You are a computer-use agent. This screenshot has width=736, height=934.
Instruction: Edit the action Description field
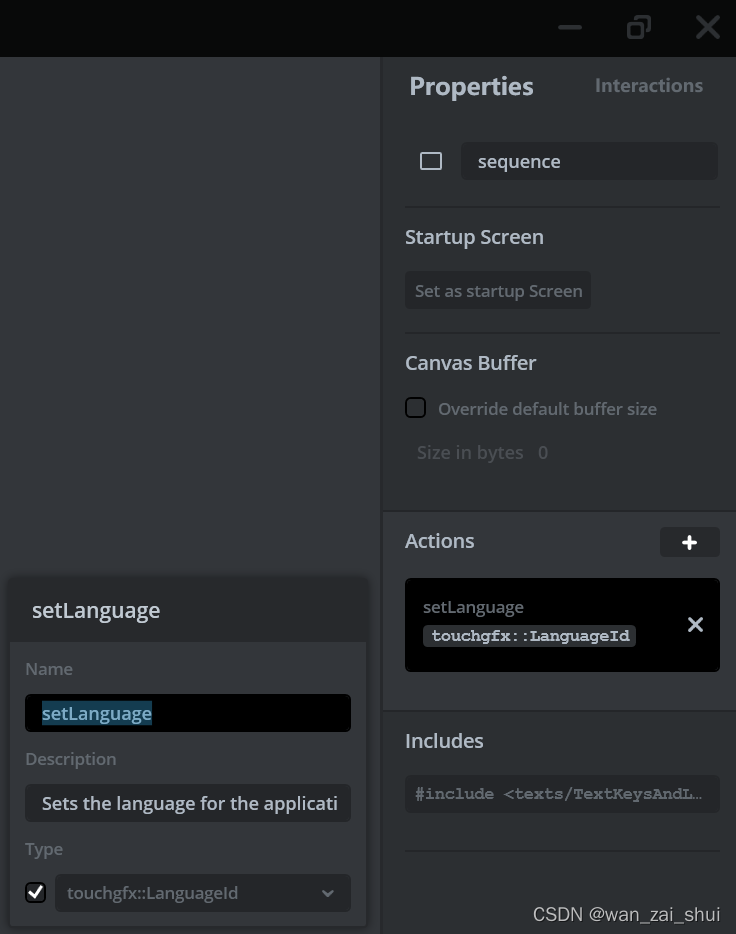pos(188,803)
